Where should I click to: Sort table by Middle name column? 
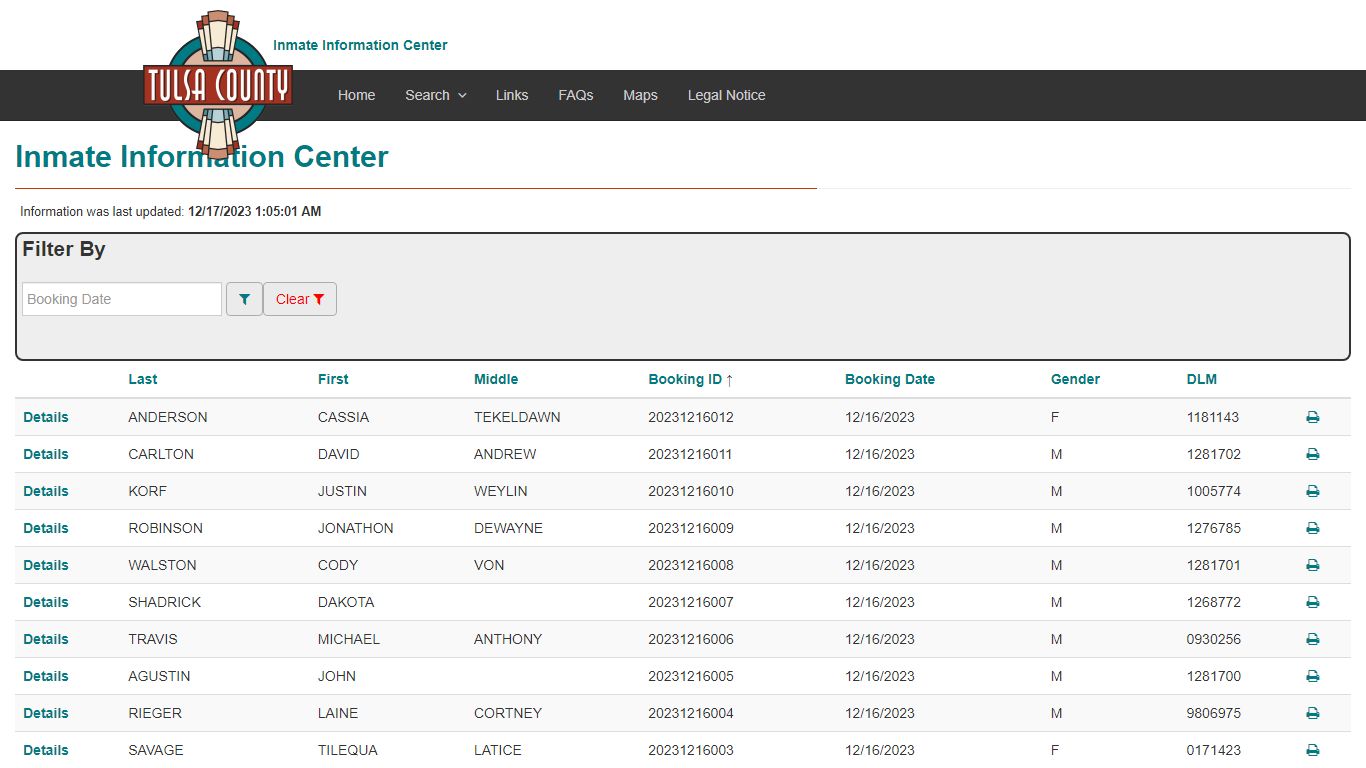tap(496, 379)
